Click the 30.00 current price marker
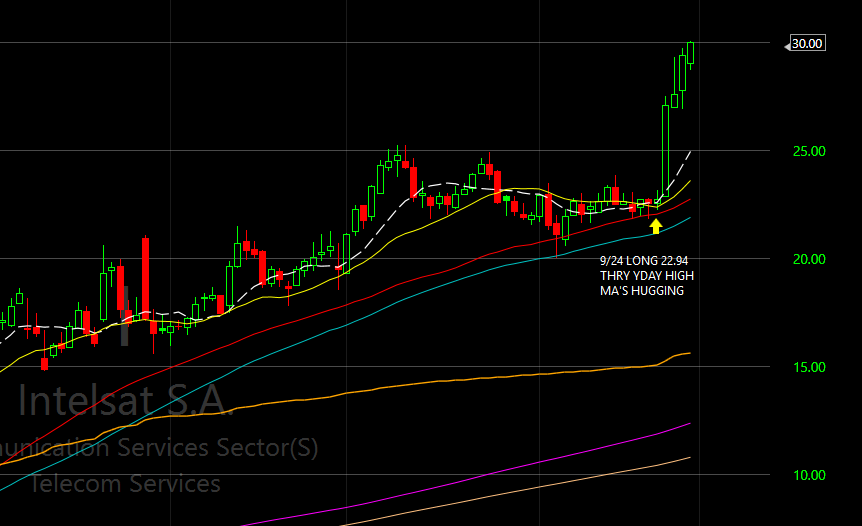The width and height of the screenshot is (862, 526). pyautogui.click(x=807, y=43)
